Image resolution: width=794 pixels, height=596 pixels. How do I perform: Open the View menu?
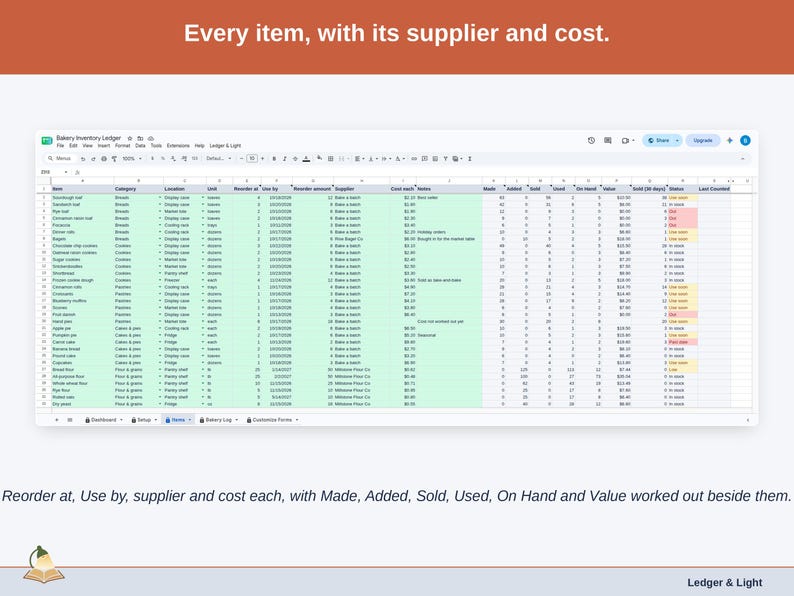click(88, 145)
